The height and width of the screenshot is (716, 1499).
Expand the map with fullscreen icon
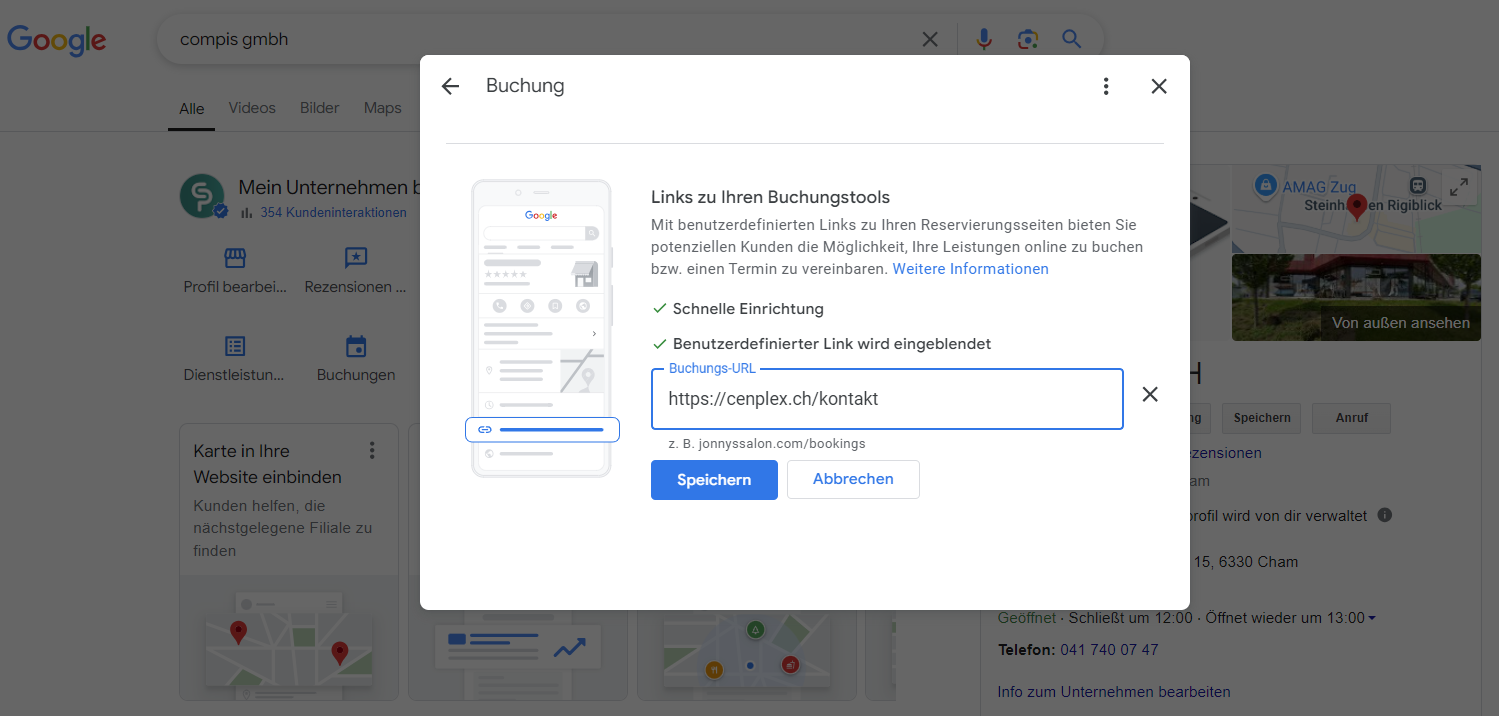(1459, 187)
